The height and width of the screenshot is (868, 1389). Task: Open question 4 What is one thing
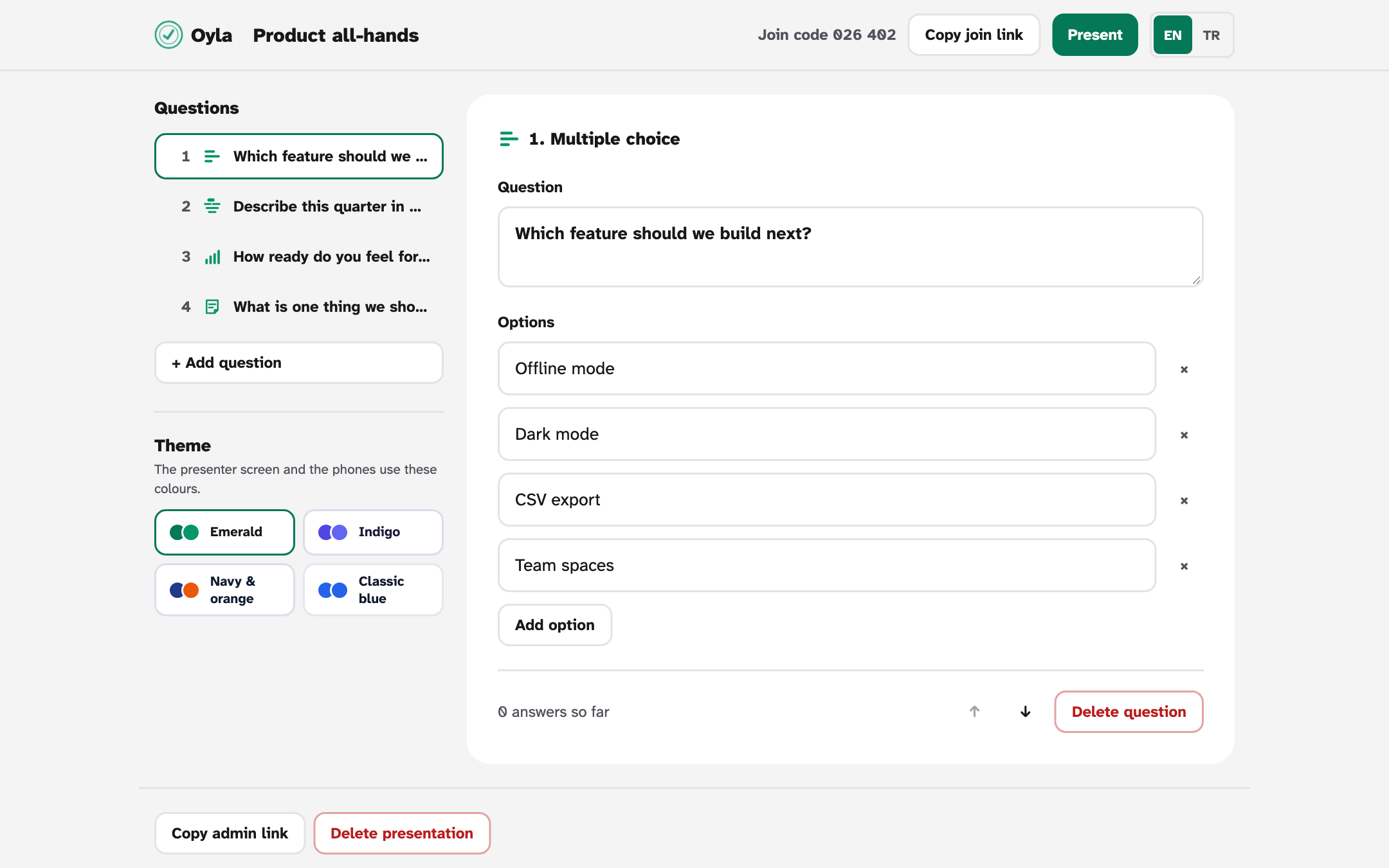[x=298, y=307]
